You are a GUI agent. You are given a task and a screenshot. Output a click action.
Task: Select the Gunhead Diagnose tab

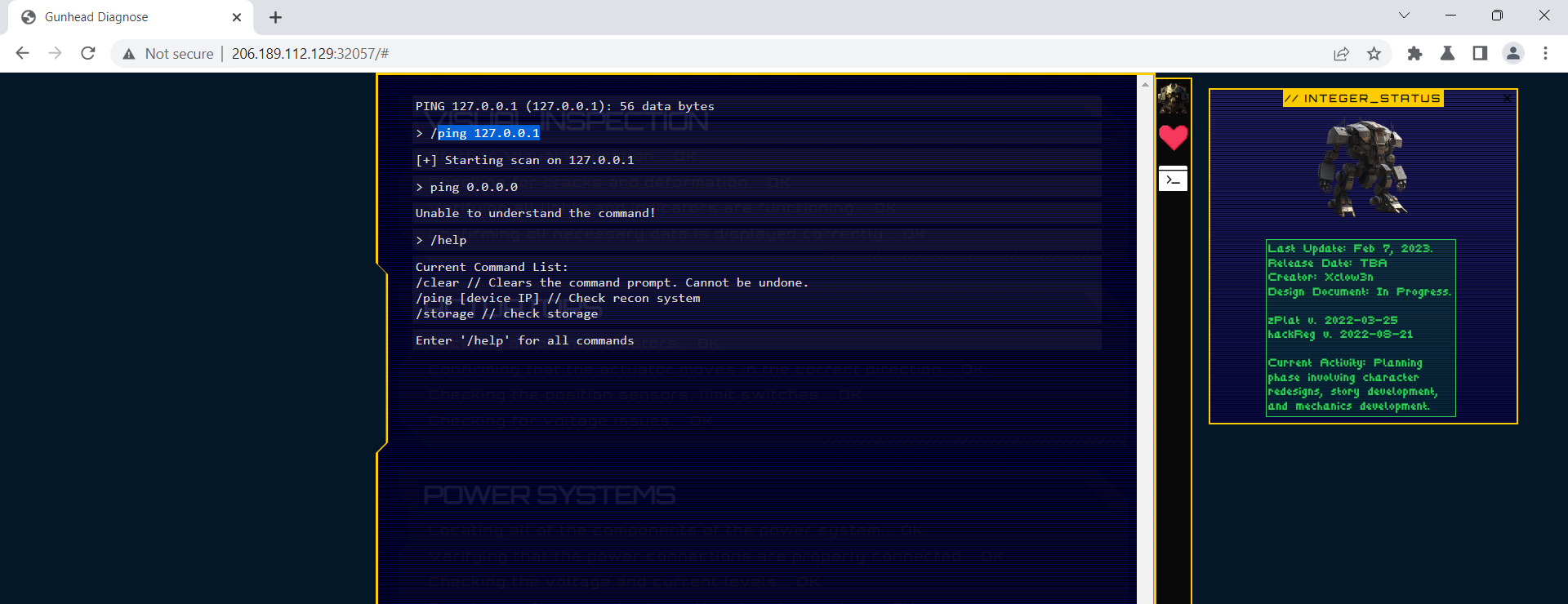(131, 17)
